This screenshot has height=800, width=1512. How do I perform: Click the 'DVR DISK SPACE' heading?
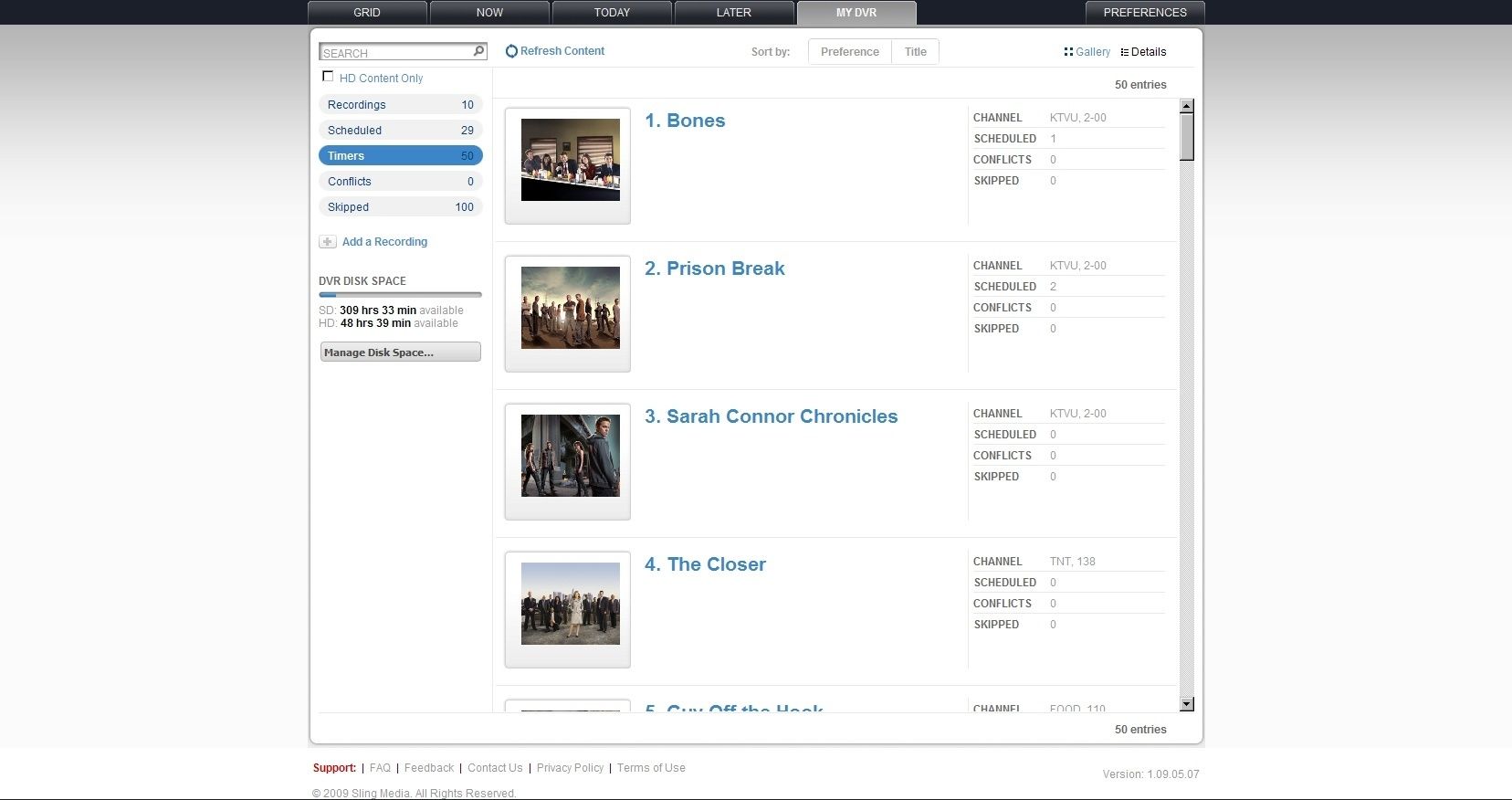coord(362,281)
